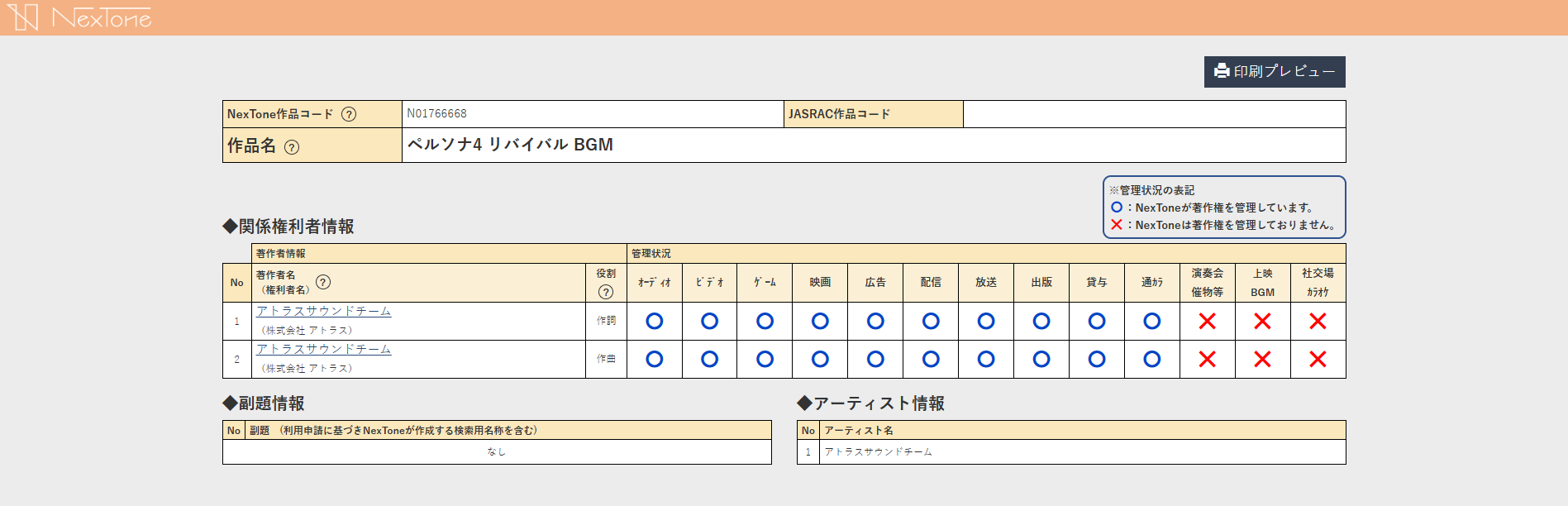Click the 映画 circle in row 2
1568x506 pixels.
coord(820,359)
